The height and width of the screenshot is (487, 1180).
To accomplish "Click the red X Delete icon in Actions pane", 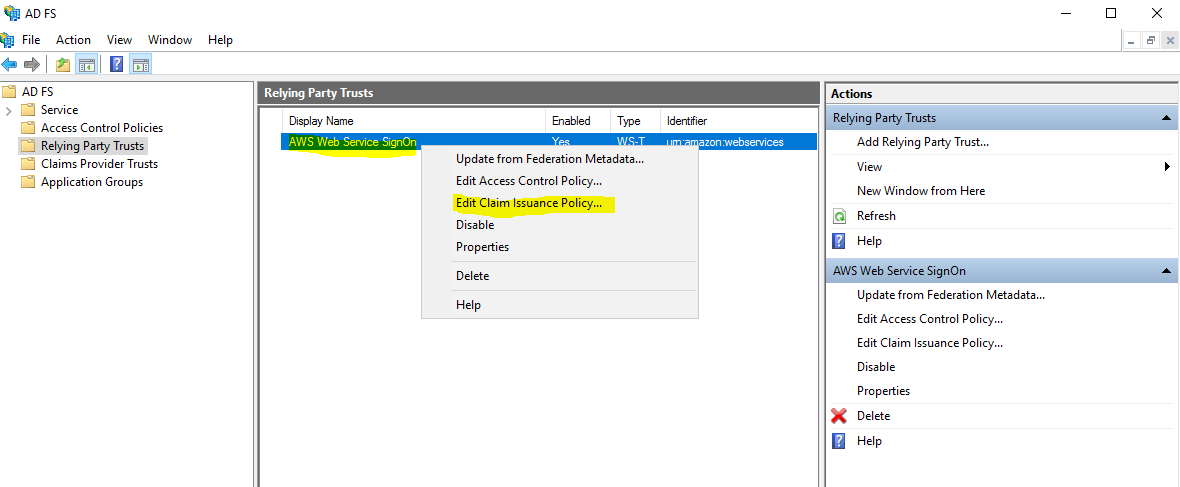I will click(840, 416).
